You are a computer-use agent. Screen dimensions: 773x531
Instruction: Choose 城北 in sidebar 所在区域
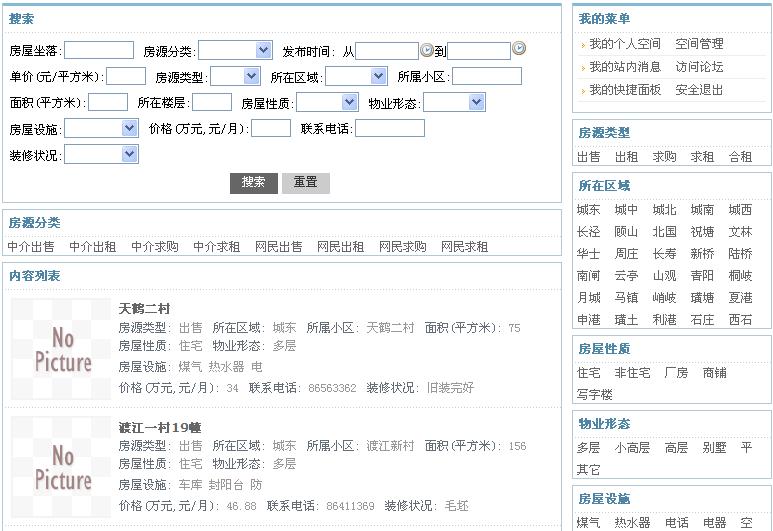pos(665,210)
